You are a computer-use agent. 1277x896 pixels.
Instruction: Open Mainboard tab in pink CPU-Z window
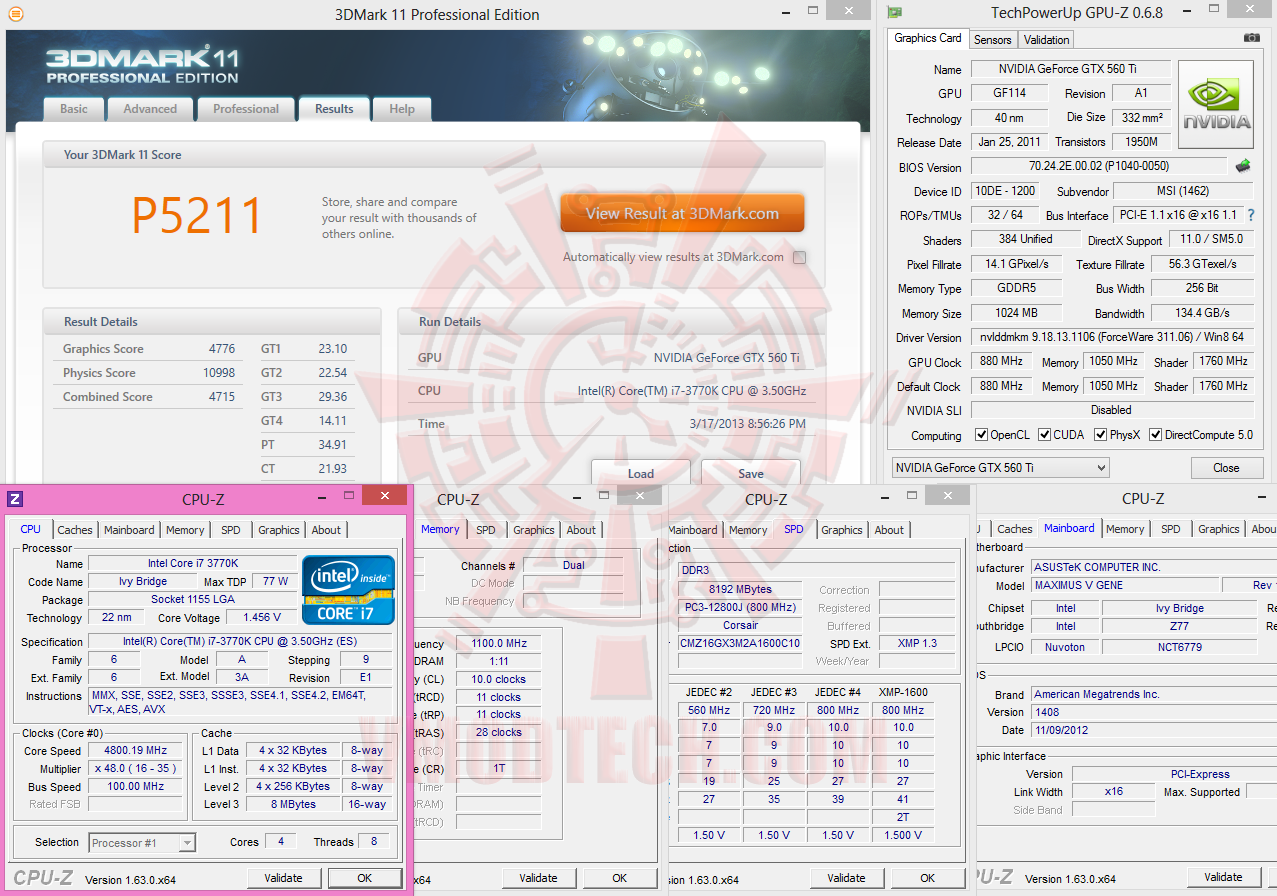point(130,530)
